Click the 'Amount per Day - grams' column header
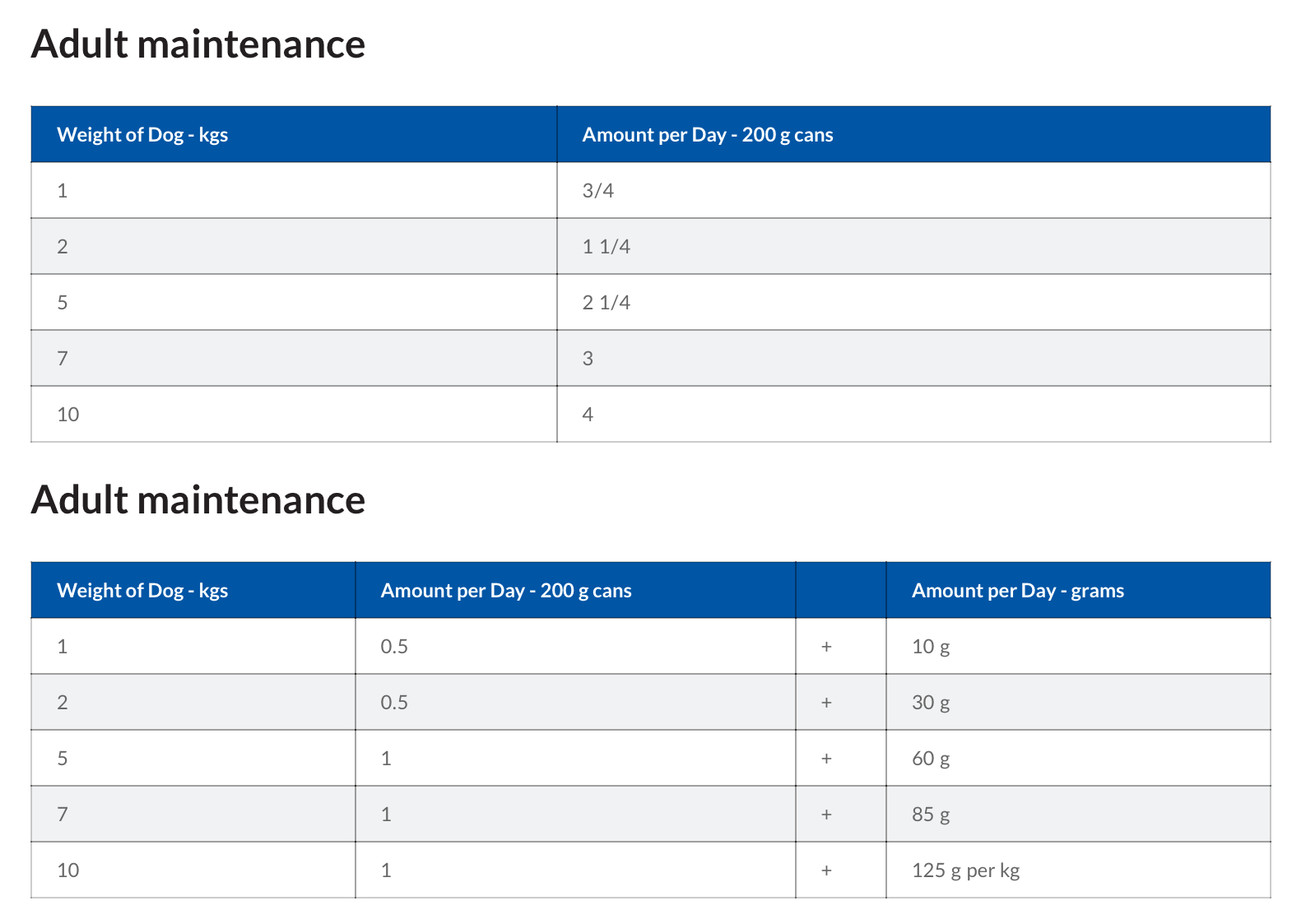Screen dimensions: 1292x924 tap(1078, 590)
